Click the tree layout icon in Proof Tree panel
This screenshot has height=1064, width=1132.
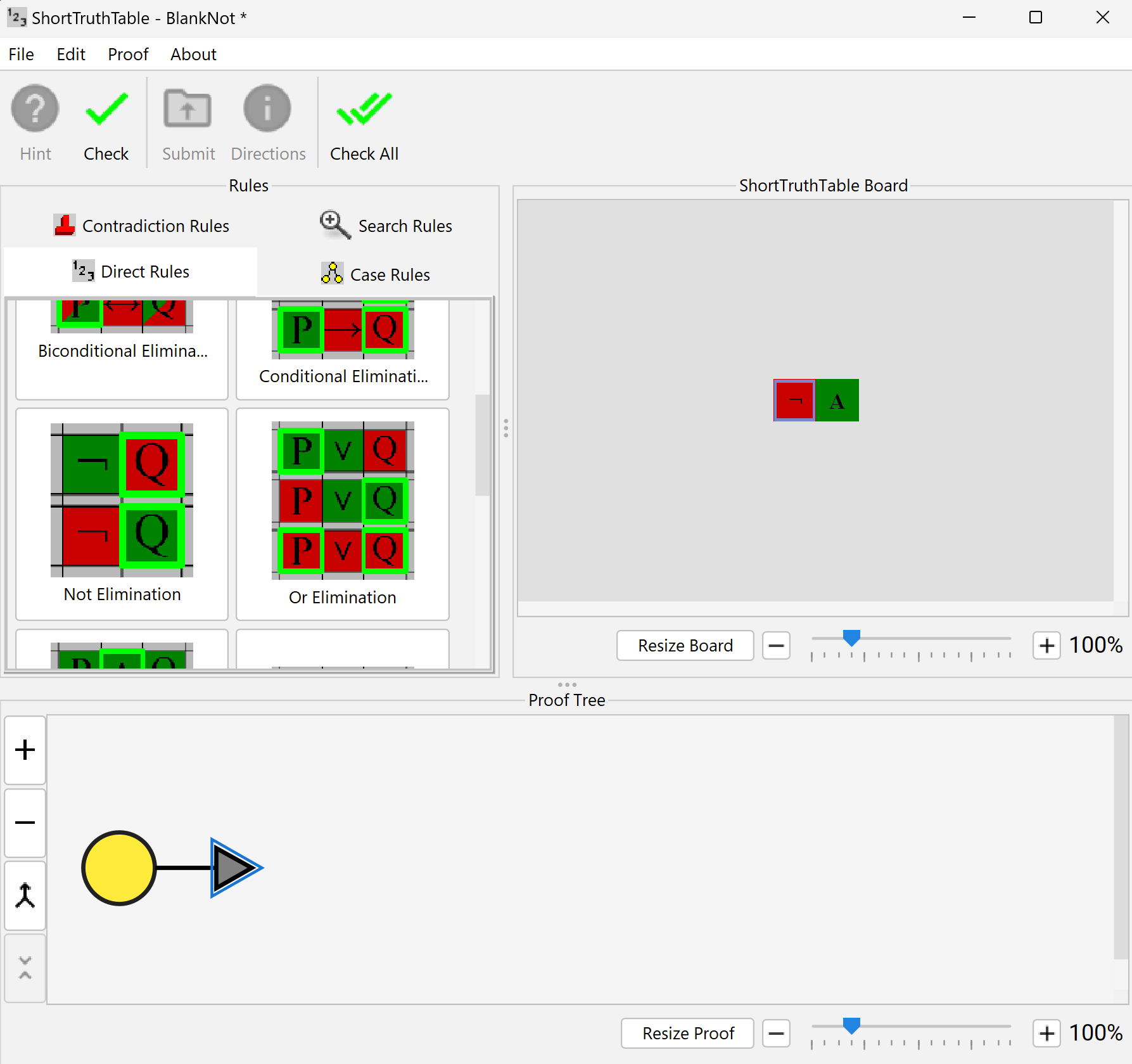coord(25,895)
